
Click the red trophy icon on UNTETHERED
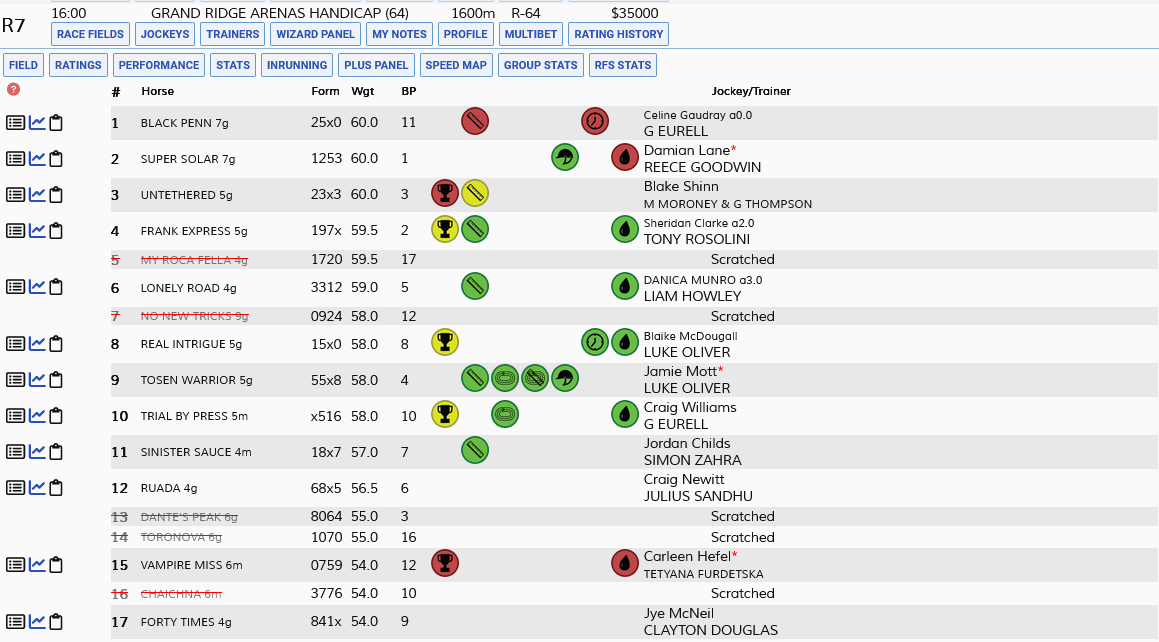(445, 194)
